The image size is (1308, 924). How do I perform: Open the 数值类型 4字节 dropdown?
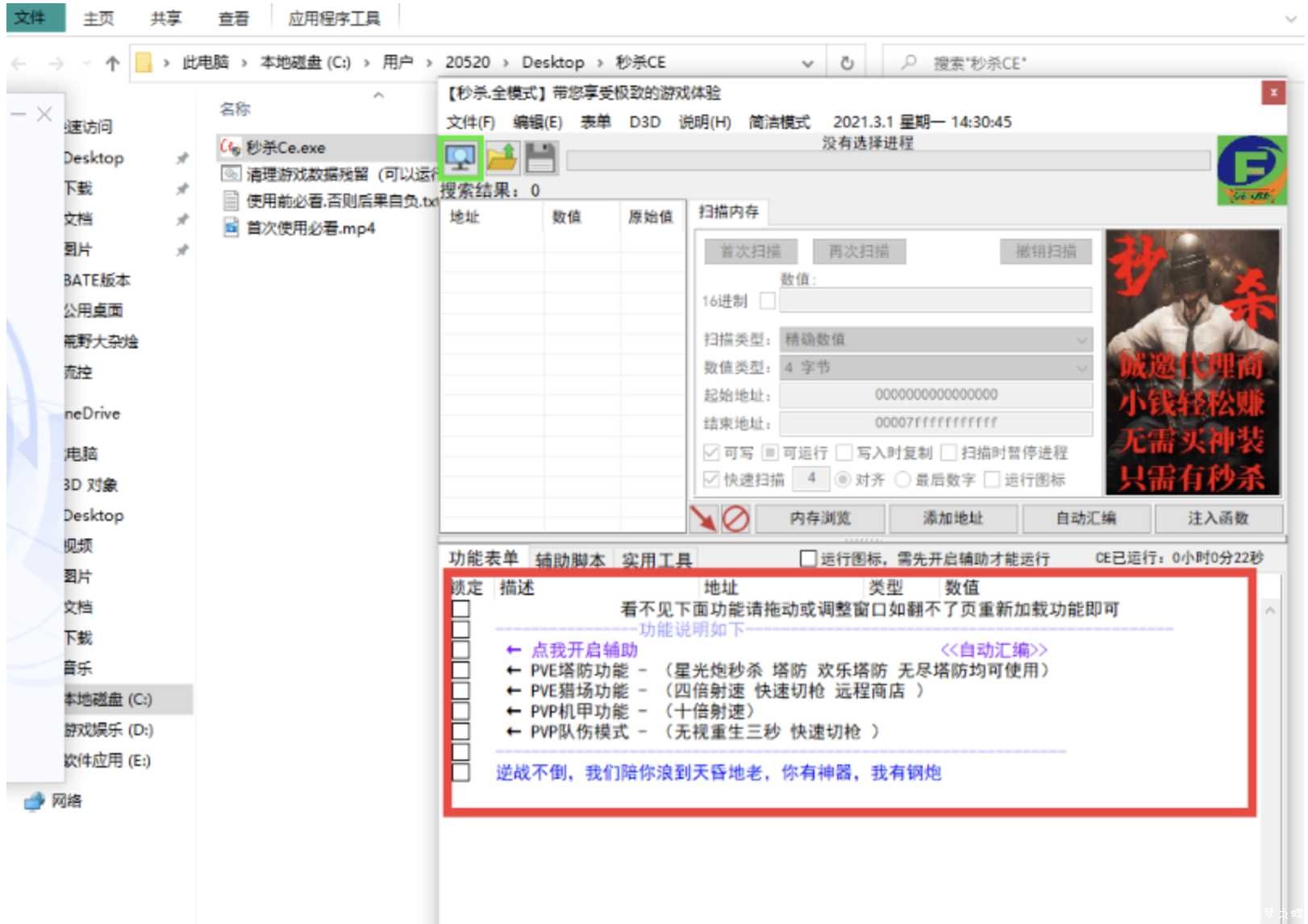[x=936, y=368]
